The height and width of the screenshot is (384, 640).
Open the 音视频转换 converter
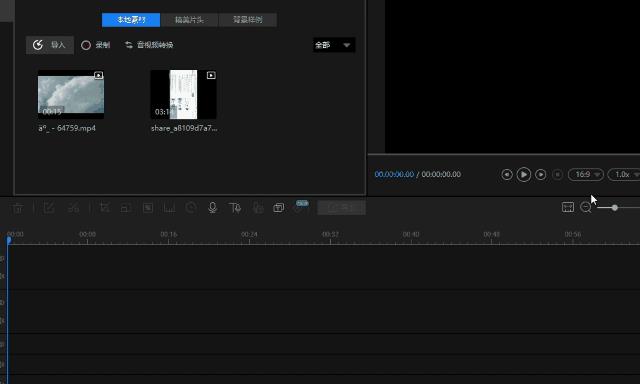[x=149, y=45]
